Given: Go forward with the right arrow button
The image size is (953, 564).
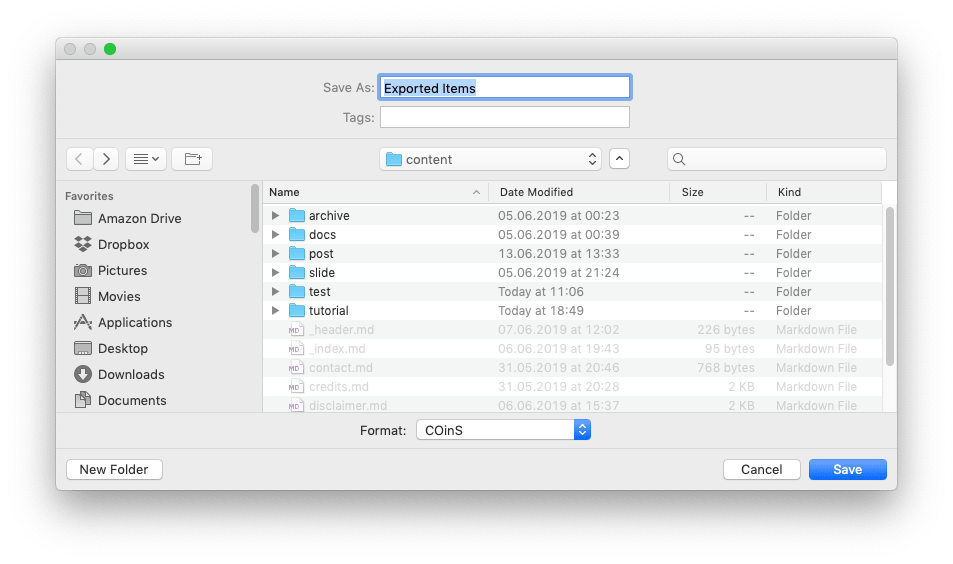Looking at the screenshot, I should pyautogui.click(x=106, y=159).
